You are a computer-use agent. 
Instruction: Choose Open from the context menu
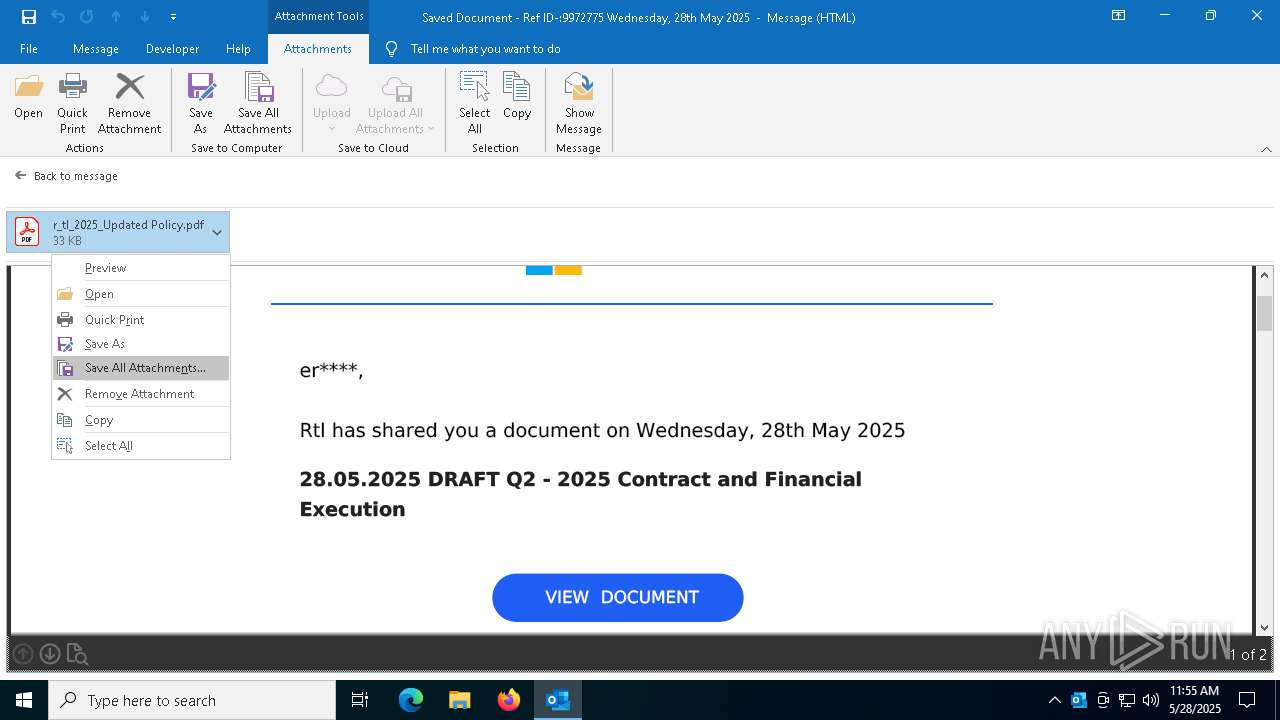tap(141, 294)
